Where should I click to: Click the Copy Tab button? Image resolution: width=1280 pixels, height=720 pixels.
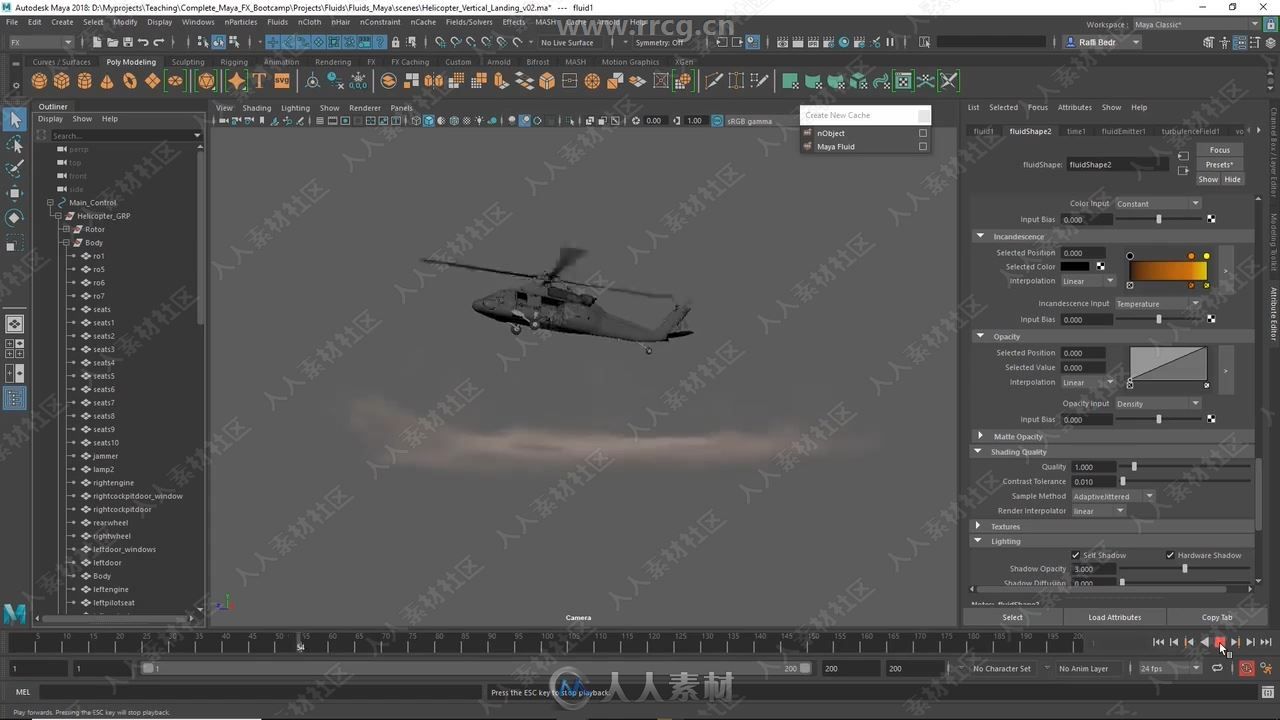(1217, 617)
